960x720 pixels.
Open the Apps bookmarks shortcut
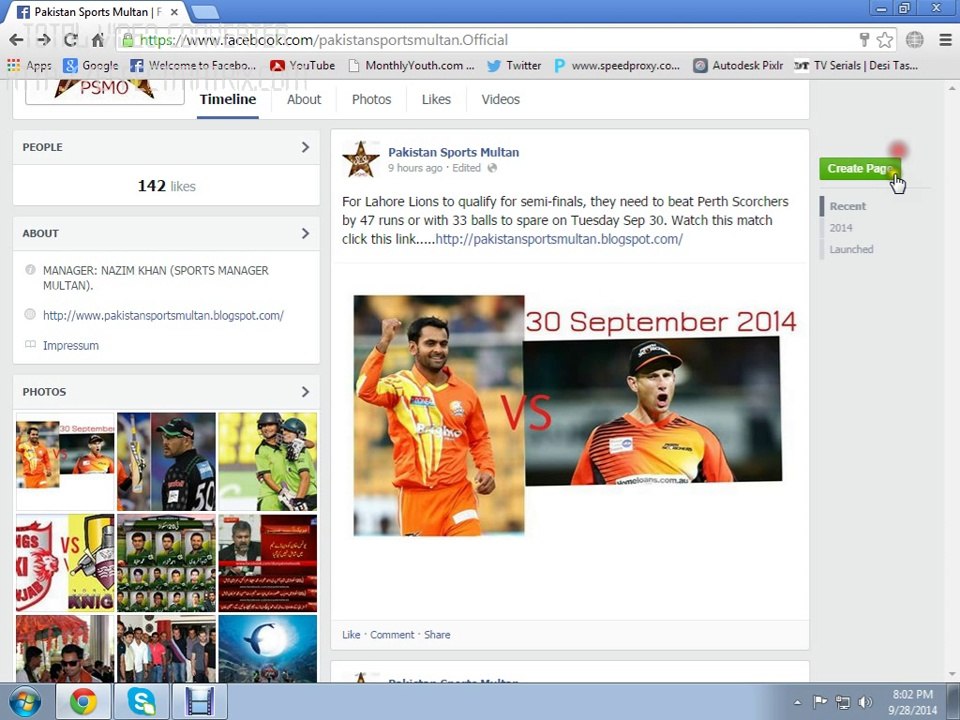click(29, 66)
